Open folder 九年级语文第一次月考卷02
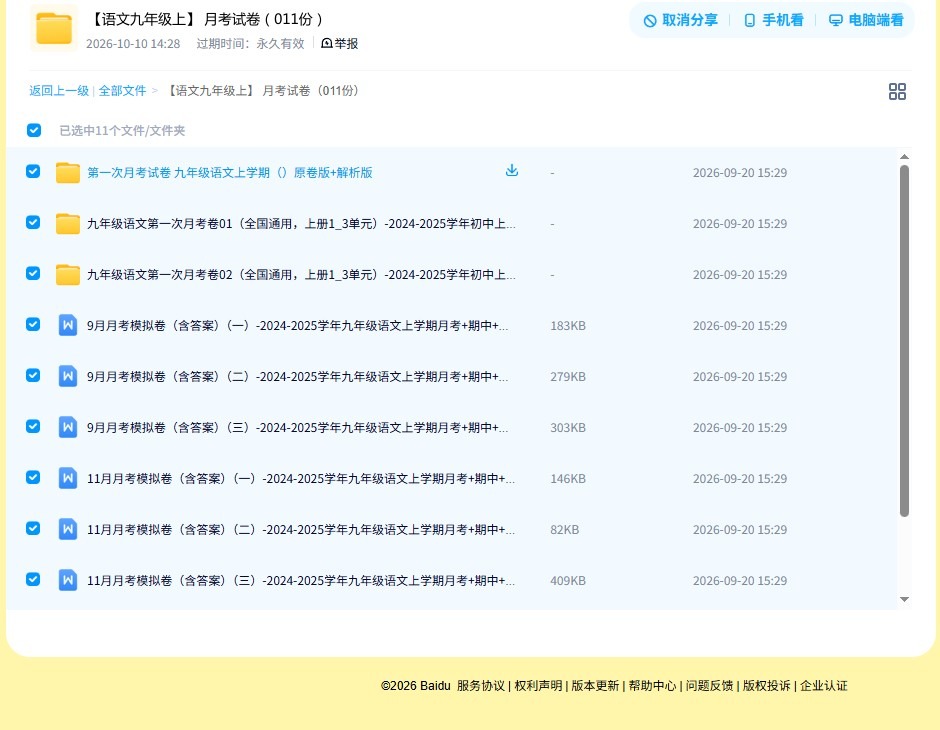This screenshot has height=730, width=940. [x=301, y=274]
